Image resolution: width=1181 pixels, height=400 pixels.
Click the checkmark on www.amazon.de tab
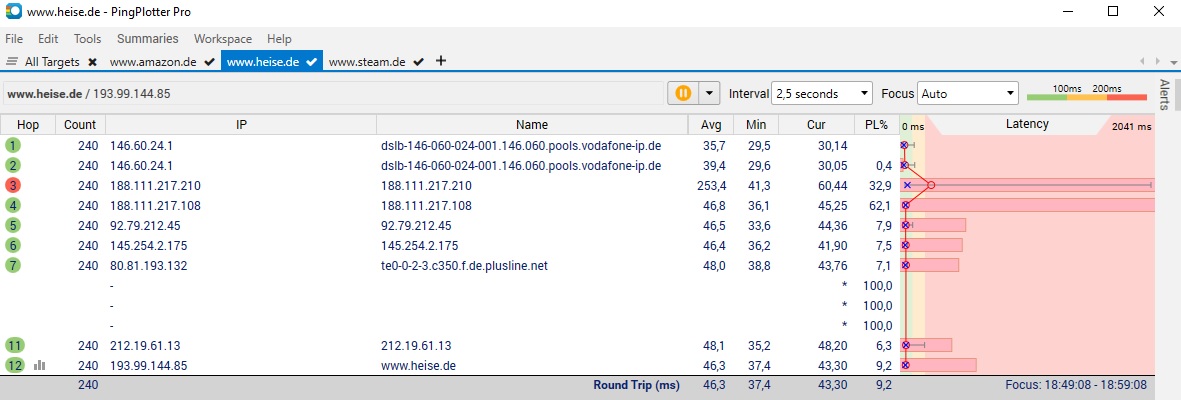(209, 62)
